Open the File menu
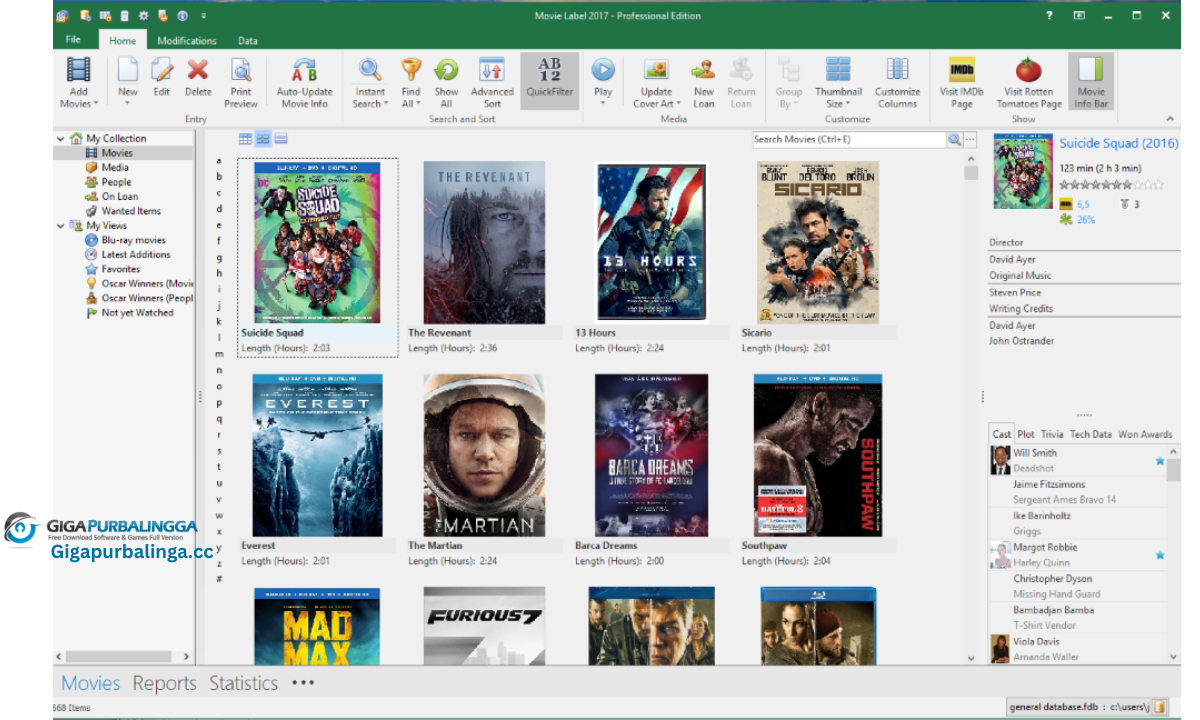 click(x=73, y=40)
